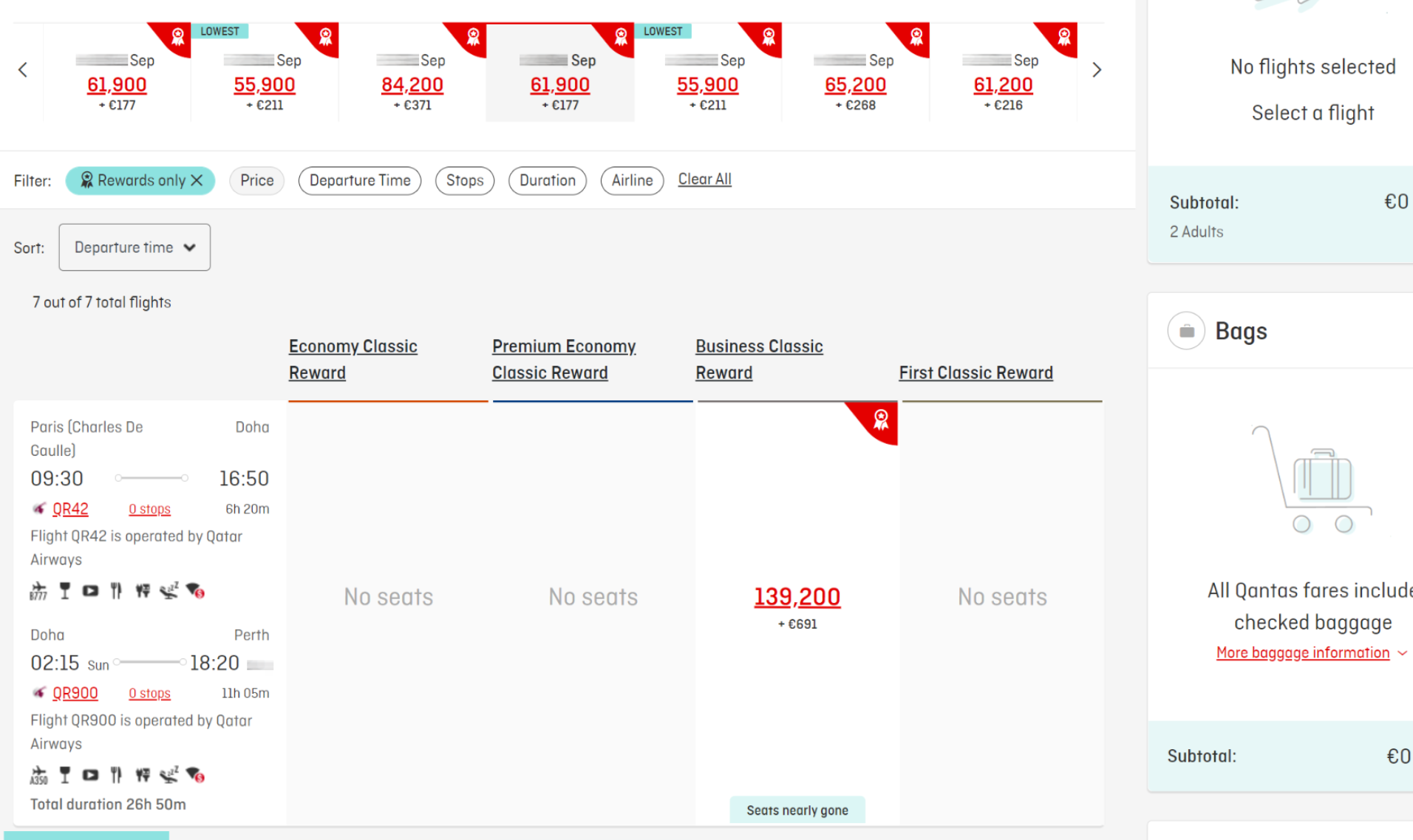Click the meal tray icon for QR42
Screen dimensions: 1413x840
[143, 591]
